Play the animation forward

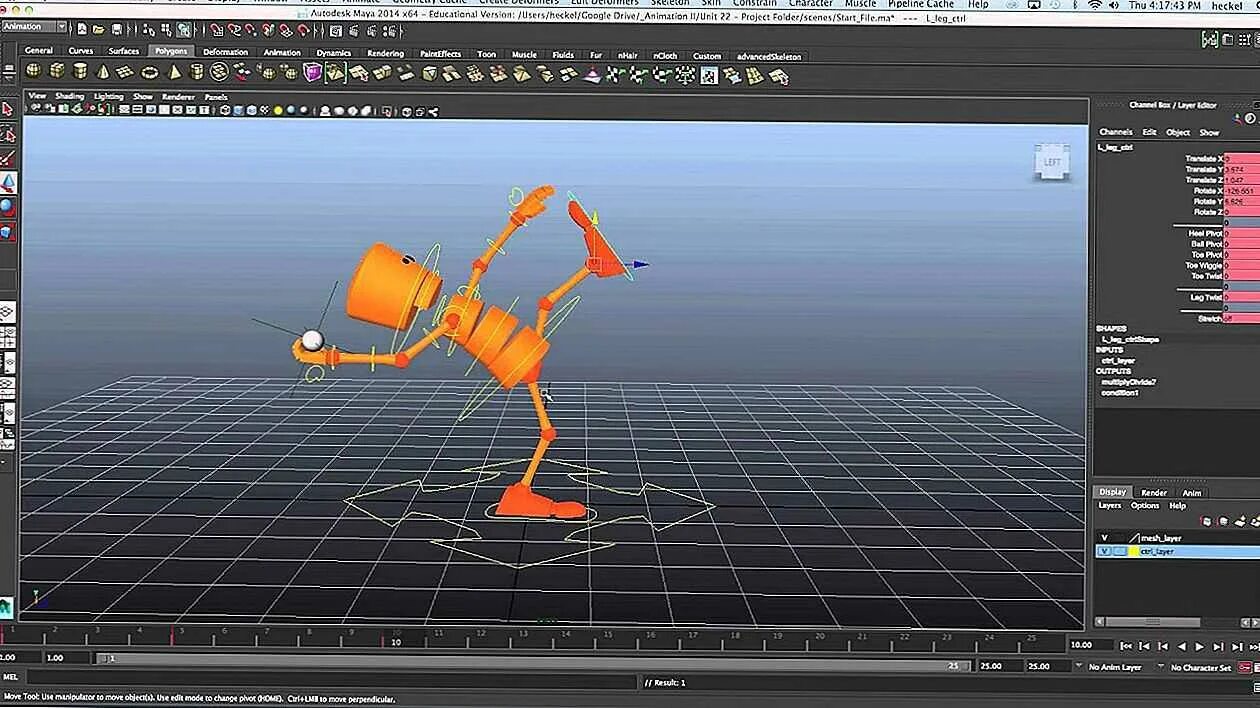(x=1200, y=647)
